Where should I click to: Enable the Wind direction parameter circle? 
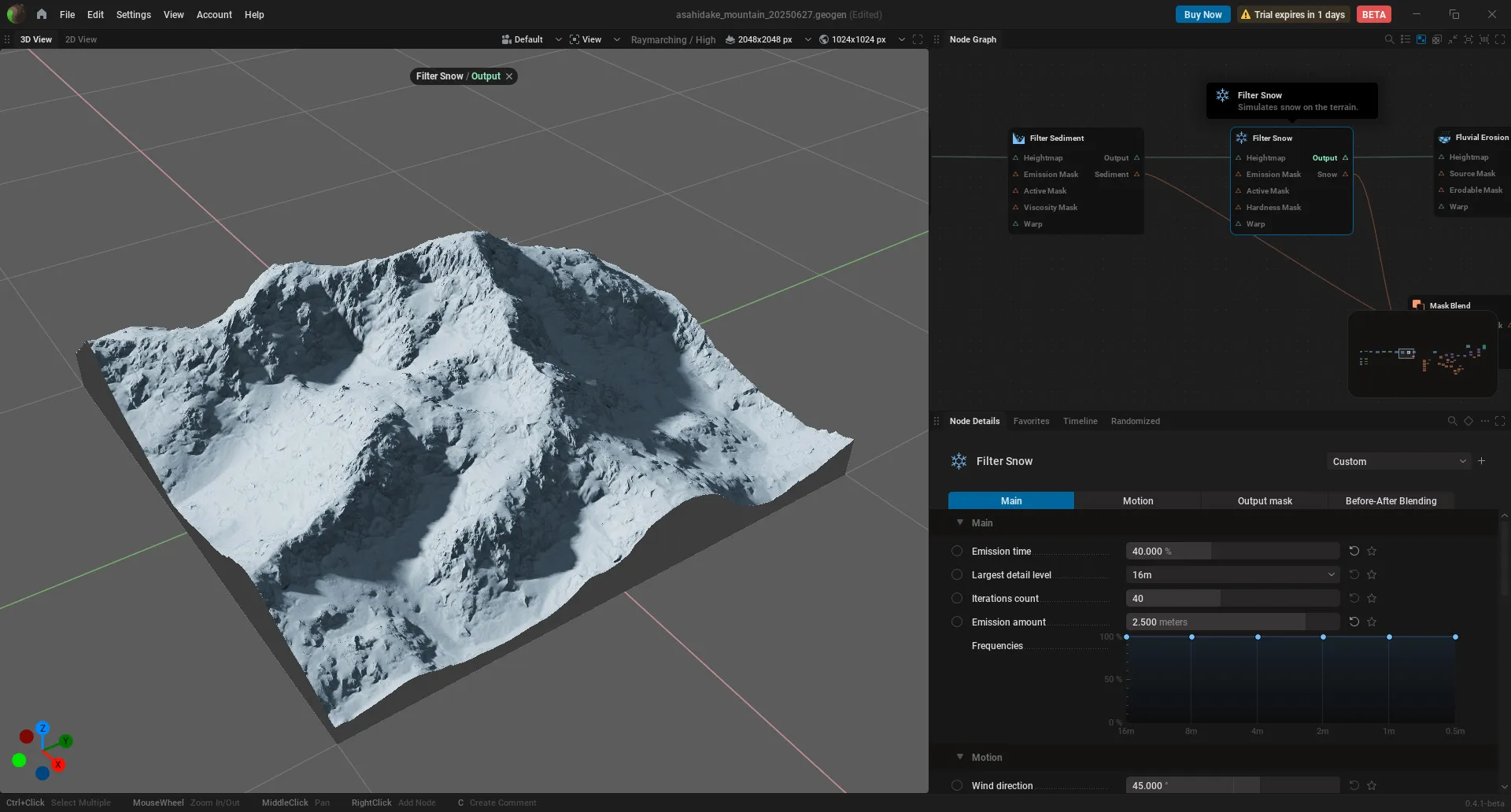coord(957,785)
